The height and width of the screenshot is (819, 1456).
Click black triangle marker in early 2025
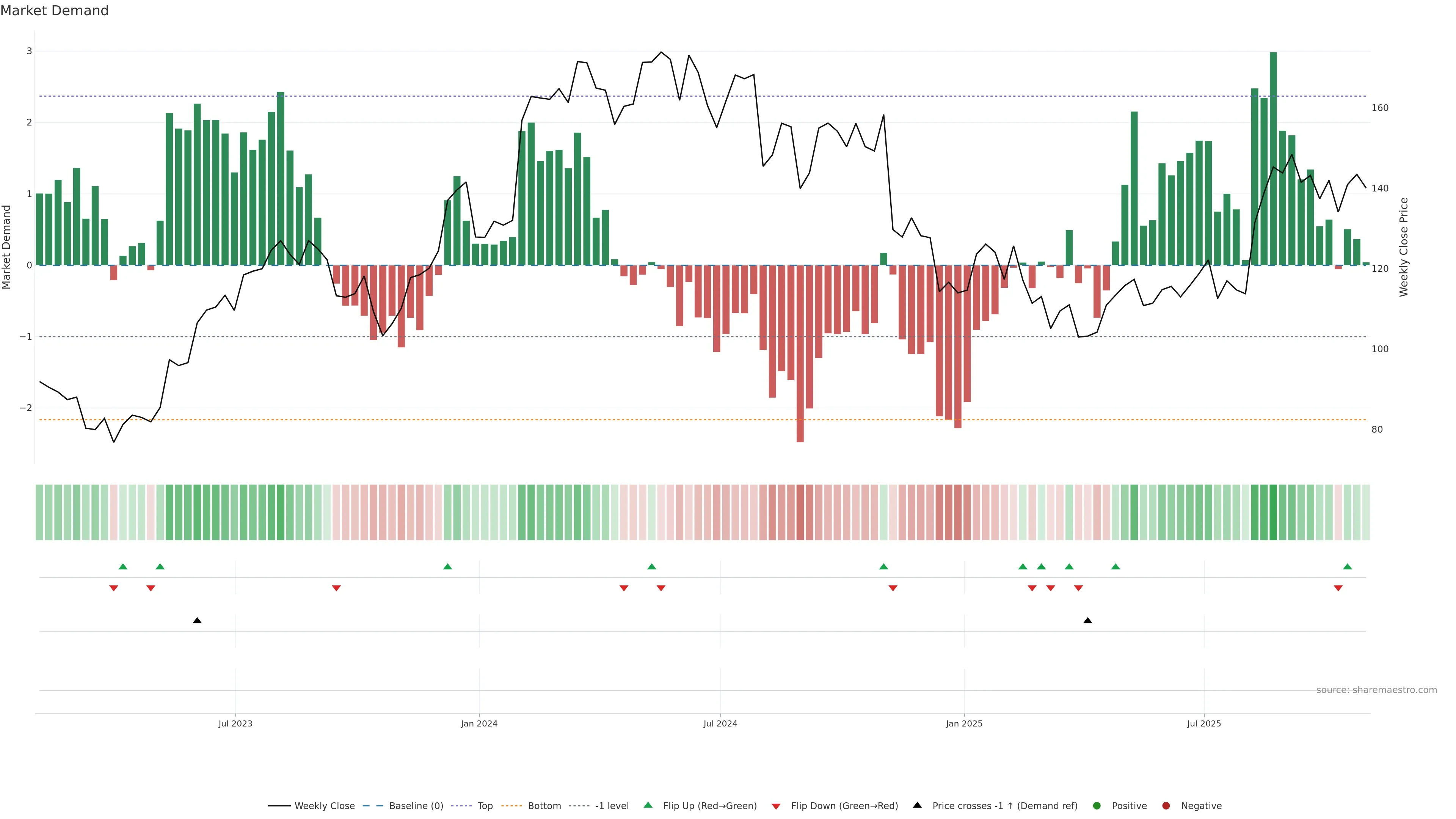point(1087,621)
